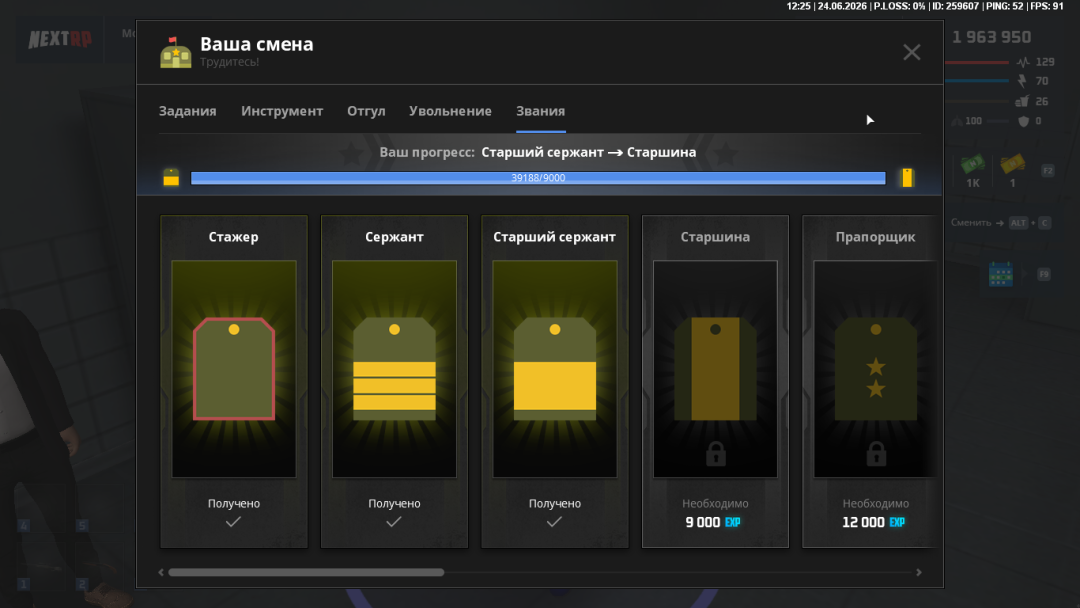
Task: Click the Трудитесь! subtitle
Action: coord(229,62)
